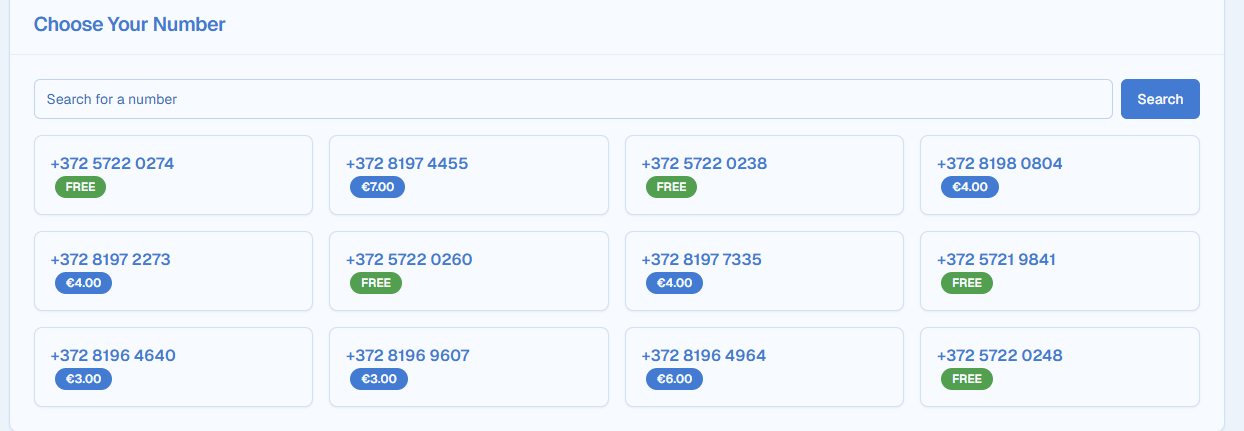Choose the +372 8197 4455 number card
Image resolution: width=1244 pixels, height=431 pixels.
coord(468,174)
